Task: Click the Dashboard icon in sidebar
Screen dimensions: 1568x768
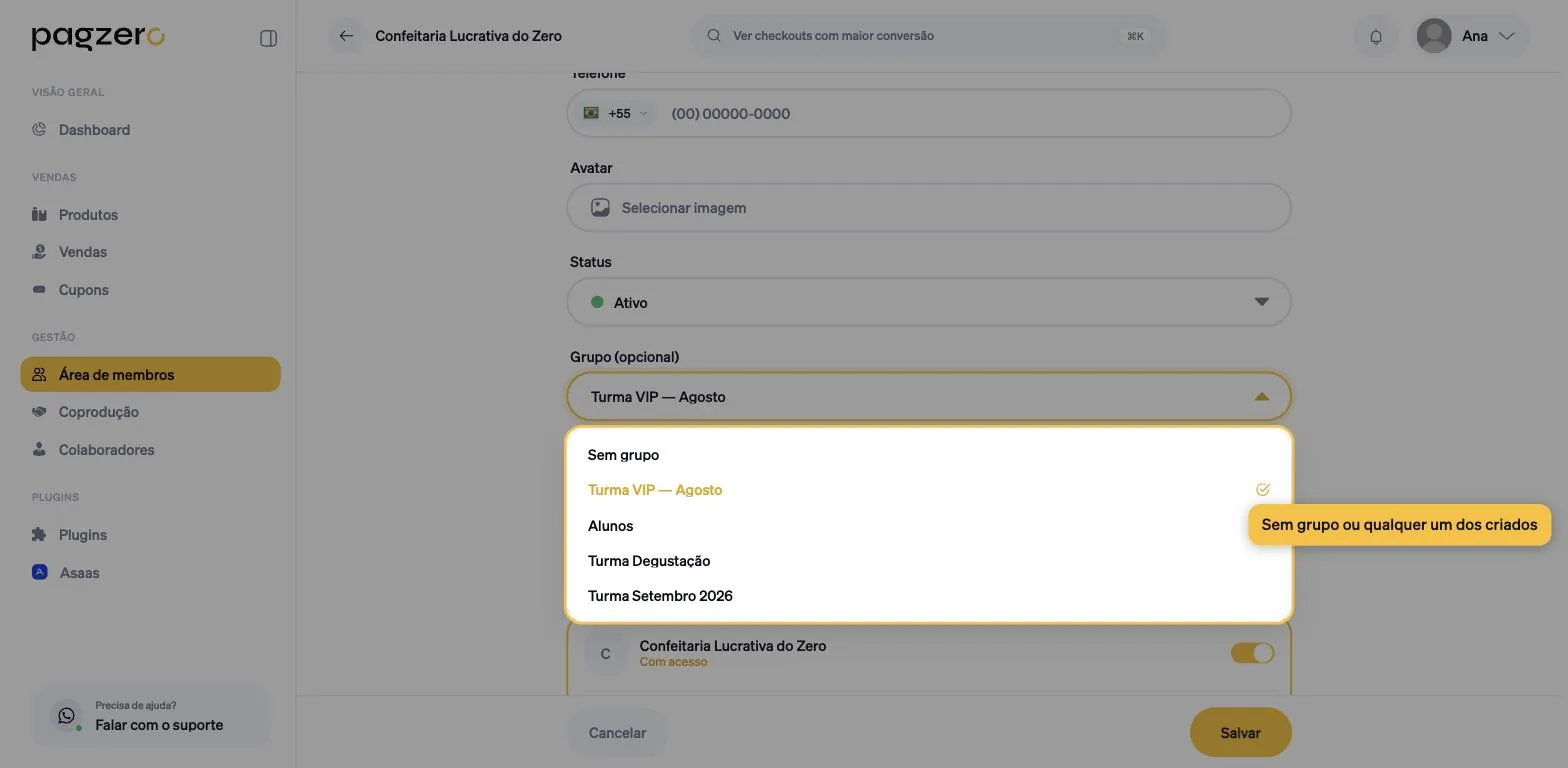Action: (x=39, y=129)
